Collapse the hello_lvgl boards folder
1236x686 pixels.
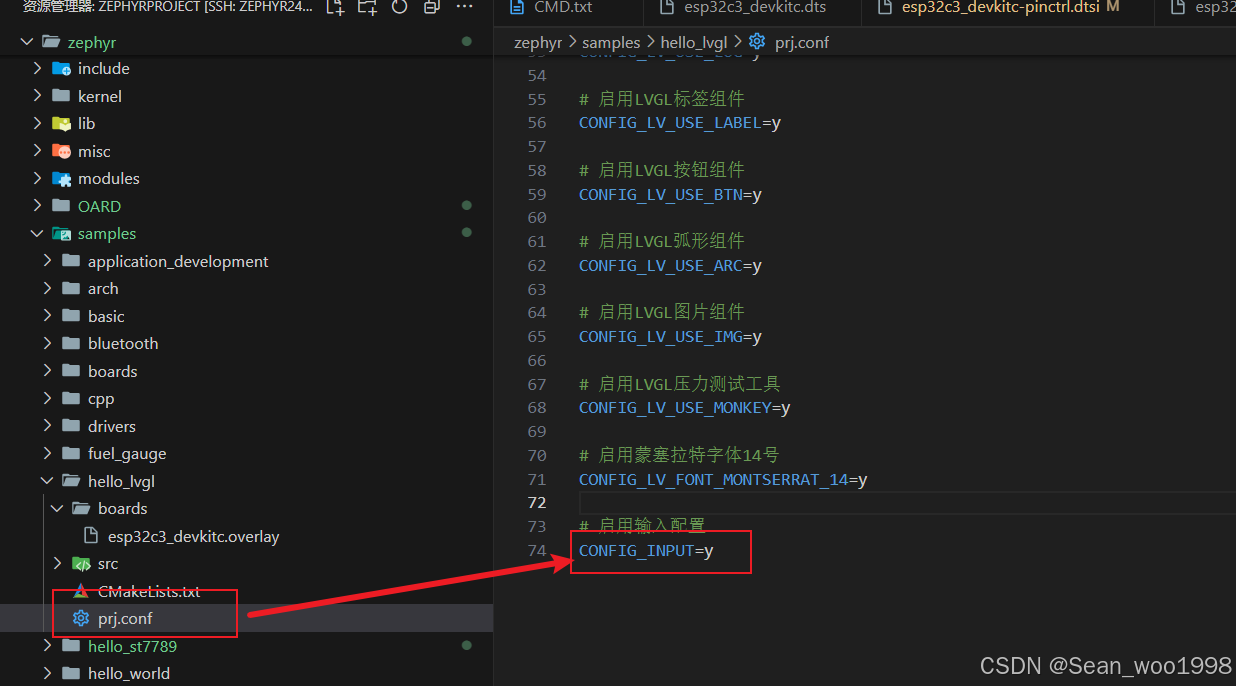[x=57, y=508]
